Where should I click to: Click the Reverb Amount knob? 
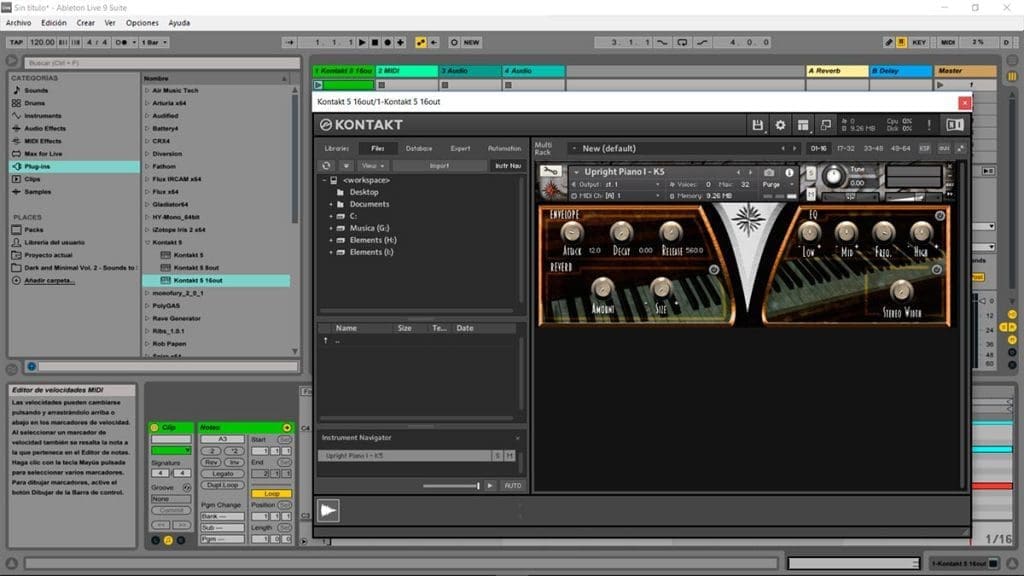coord(602,287)
